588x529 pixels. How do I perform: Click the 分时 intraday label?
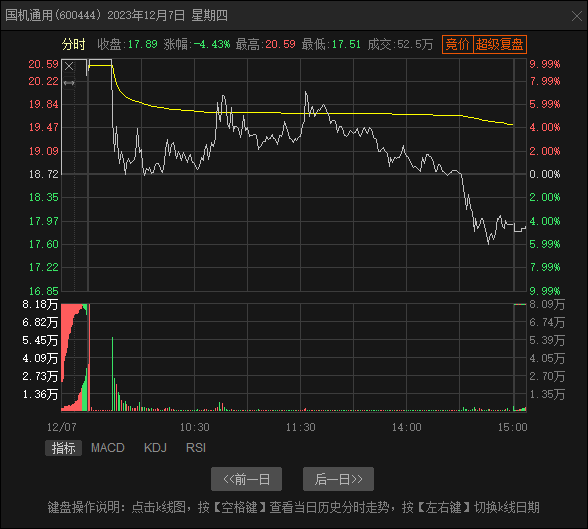74,45
